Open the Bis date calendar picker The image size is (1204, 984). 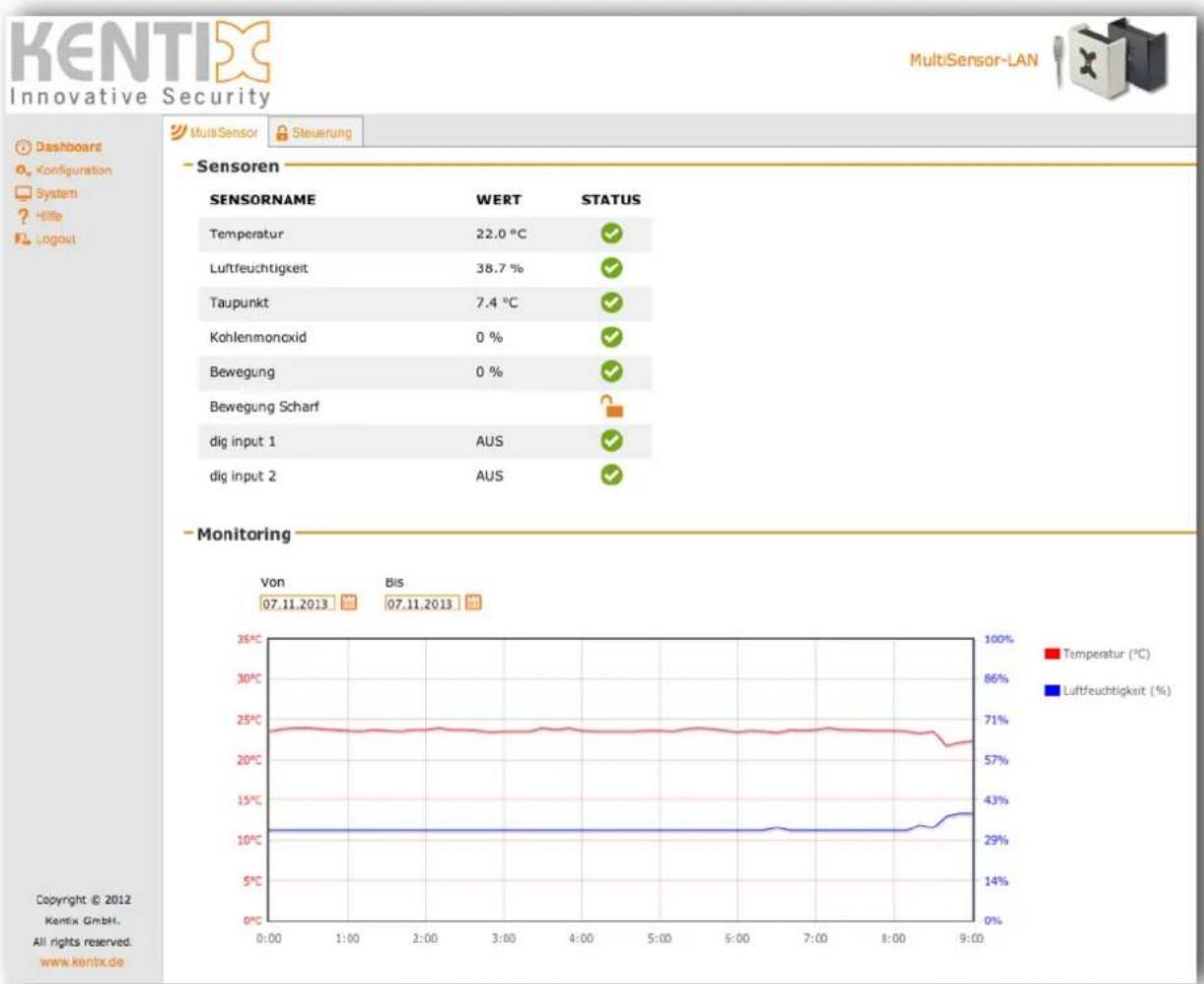[x=474, y=602]
